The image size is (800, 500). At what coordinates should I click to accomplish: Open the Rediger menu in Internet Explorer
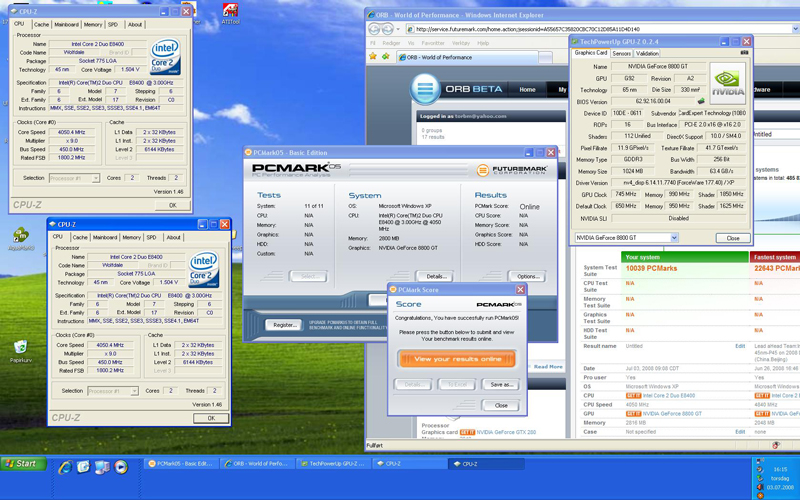[x=391, y=43]
